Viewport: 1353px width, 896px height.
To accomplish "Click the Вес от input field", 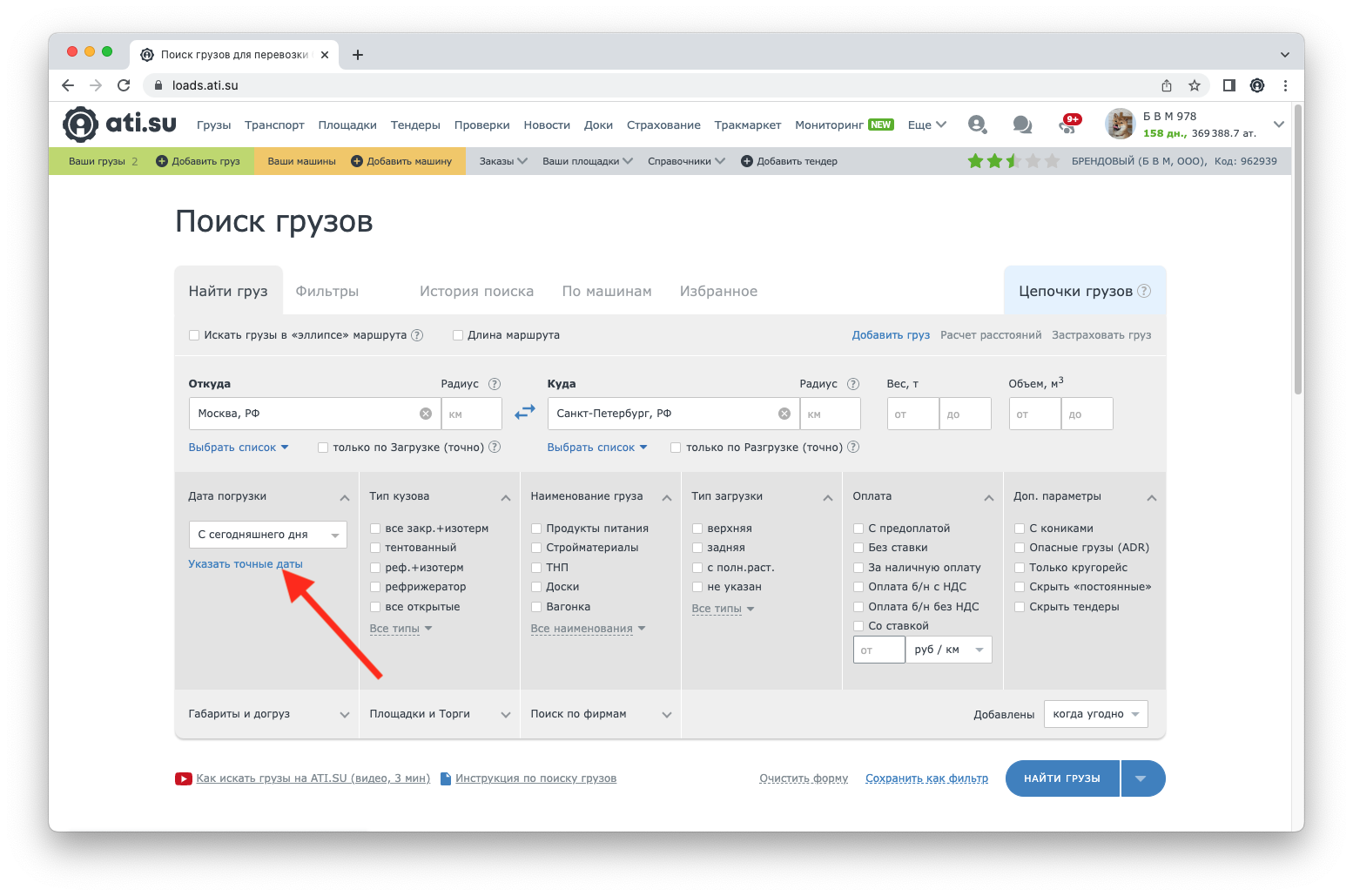I will 912,414.
